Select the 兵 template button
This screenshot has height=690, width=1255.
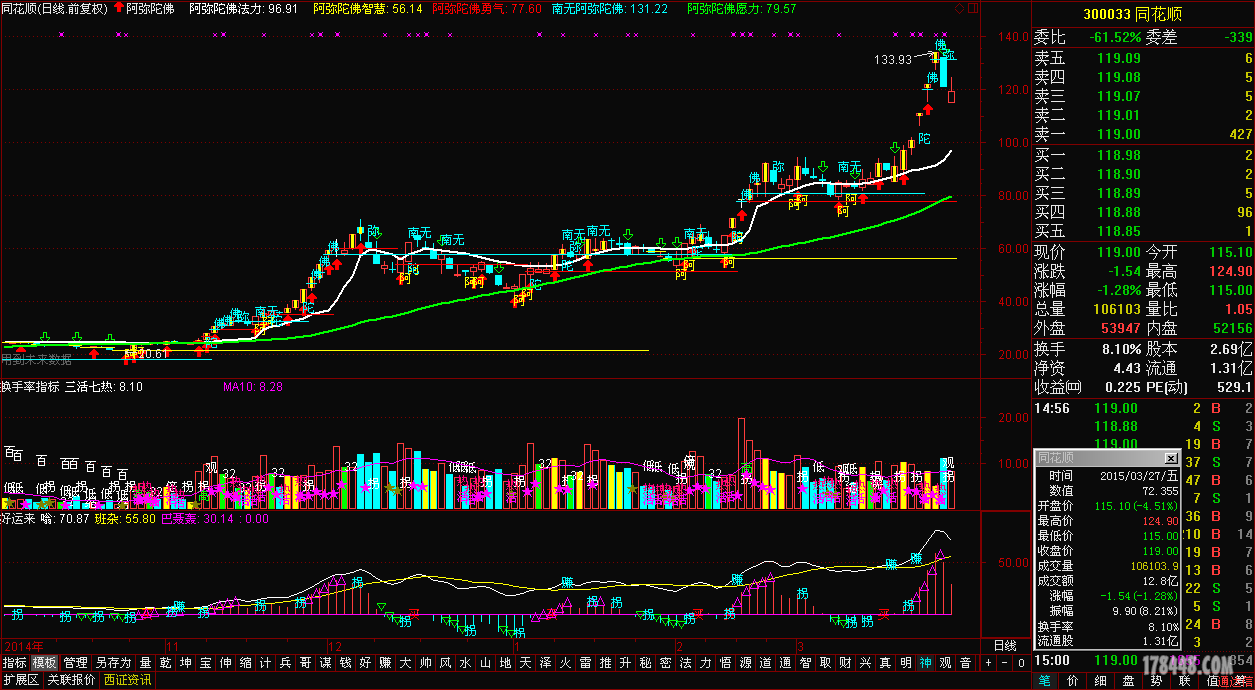click(285, 662)
